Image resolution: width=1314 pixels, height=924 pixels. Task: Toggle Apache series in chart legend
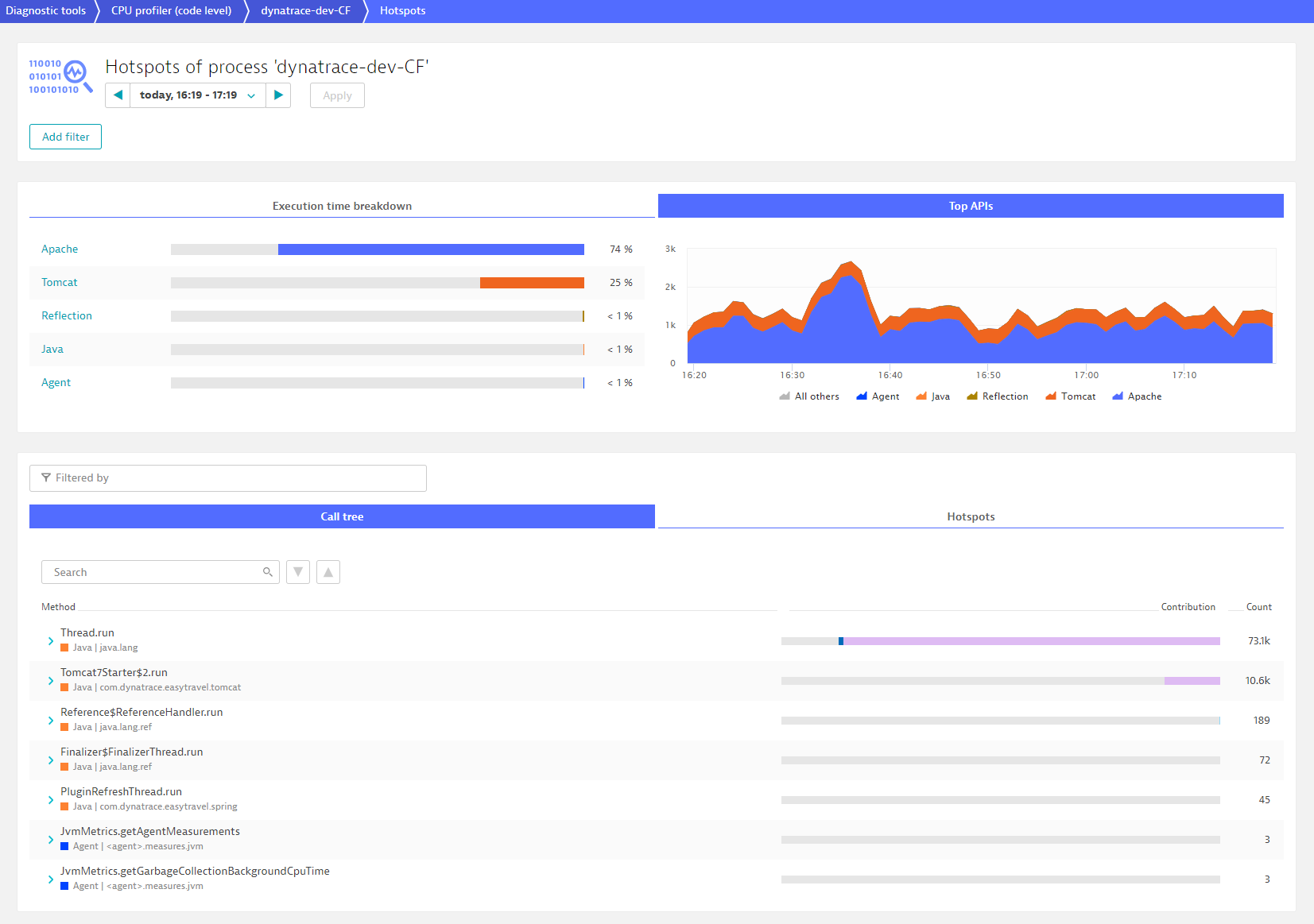1137,396
